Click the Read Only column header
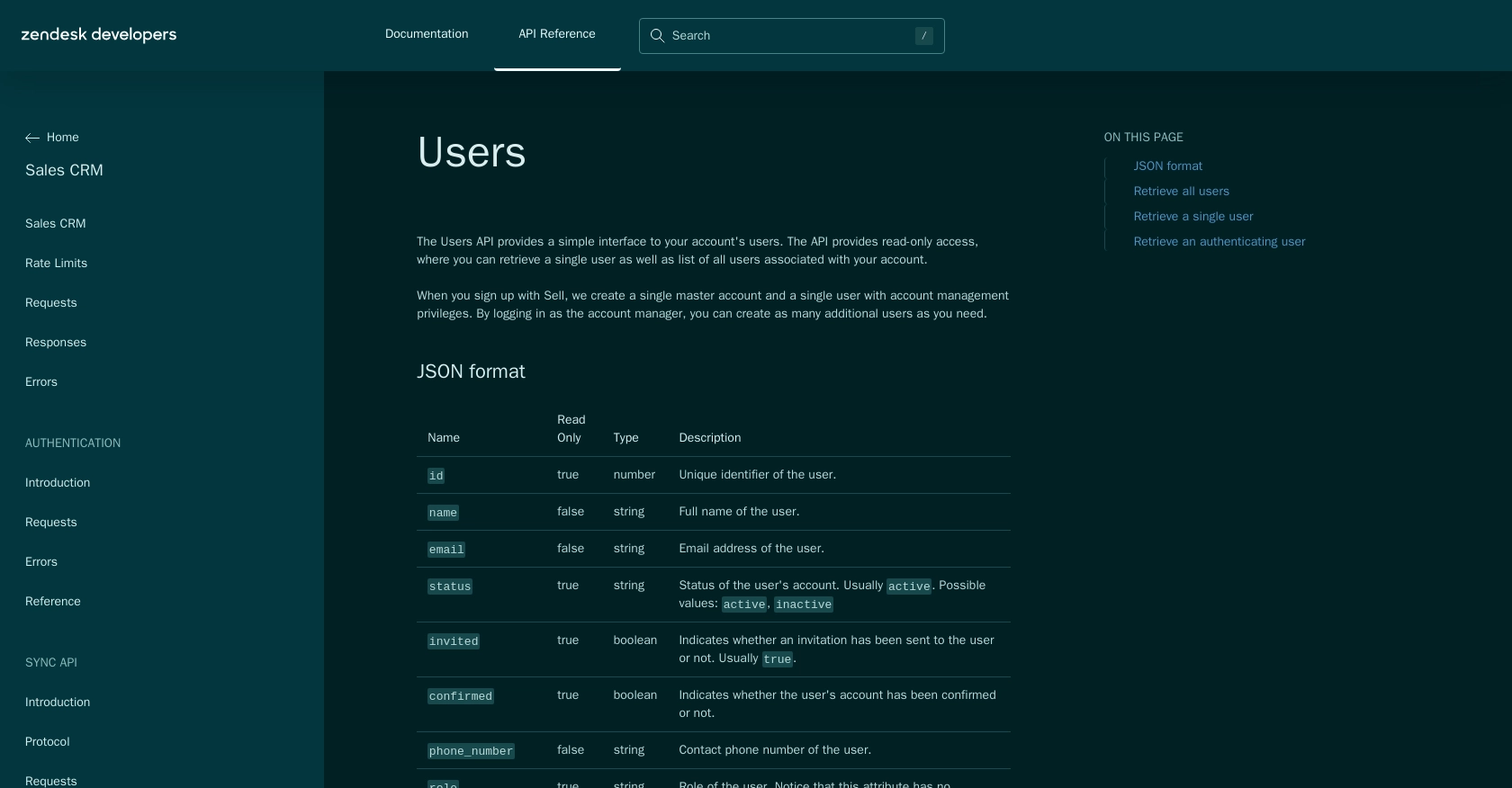The height and width of the screenshot is (788, 1512). pos(571,429)
